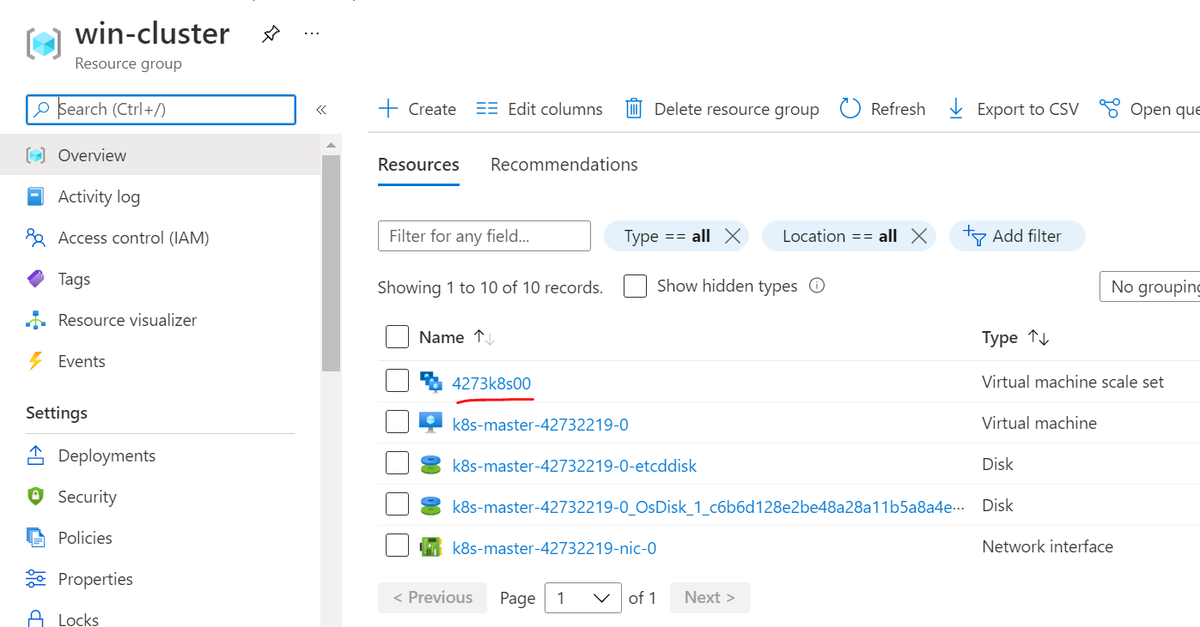Pin the win-cluster resource group
Viewport: 1200px width, 627px height.
click(x=270, y=34)
